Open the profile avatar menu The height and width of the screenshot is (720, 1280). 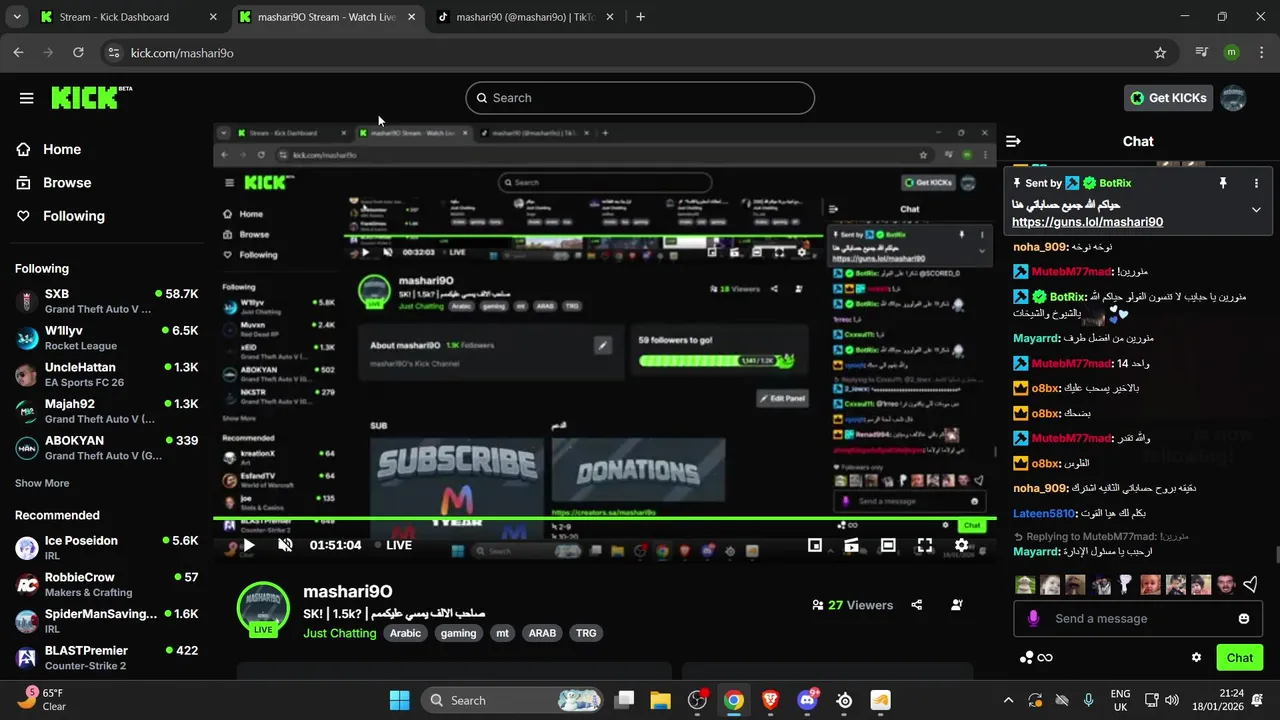coord(1234,98)
